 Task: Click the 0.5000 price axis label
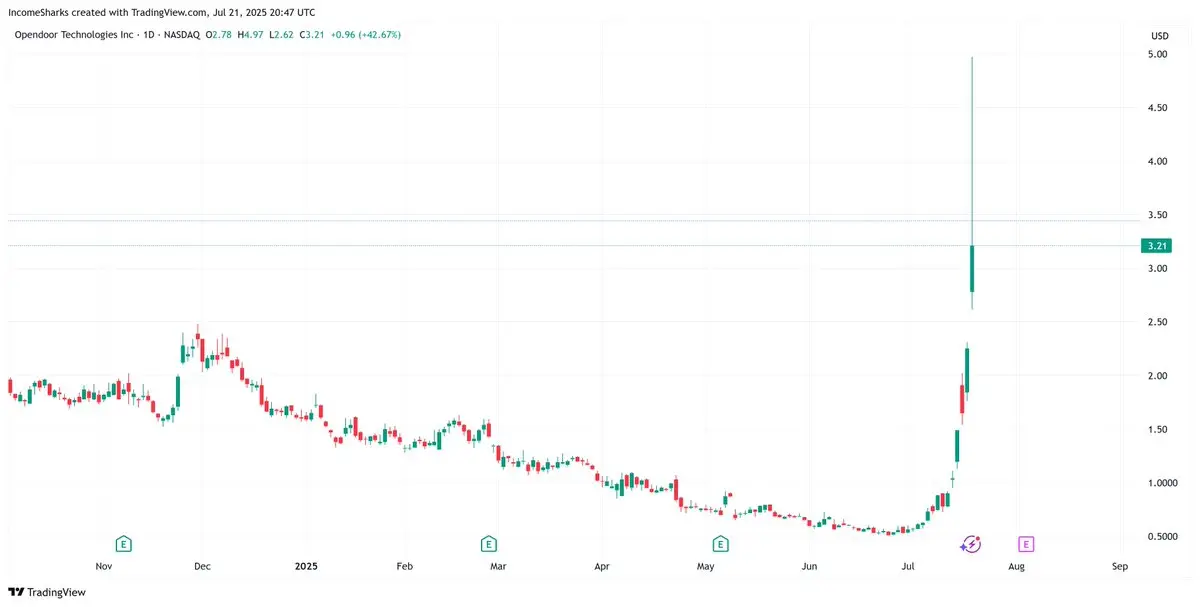(1164, 537)
